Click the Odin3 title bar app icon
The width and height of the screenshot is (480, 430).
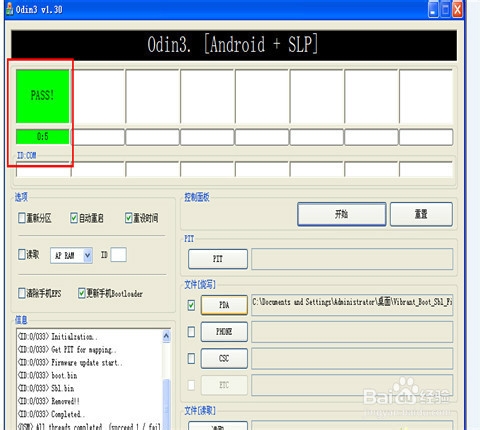[x=10, y=9]
